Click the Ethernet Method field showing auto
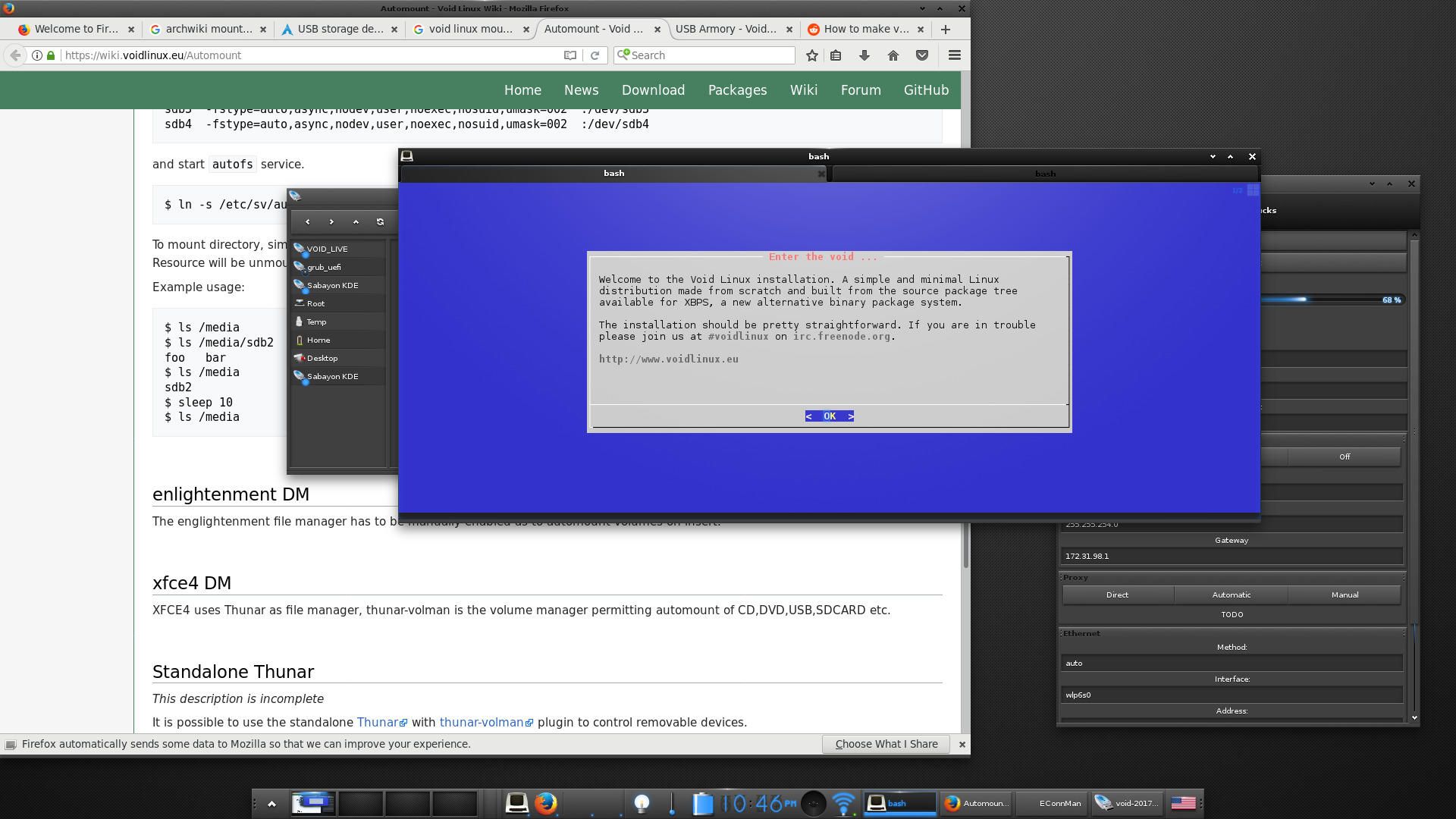The image size is (1456, 819). click(1232, 664)
